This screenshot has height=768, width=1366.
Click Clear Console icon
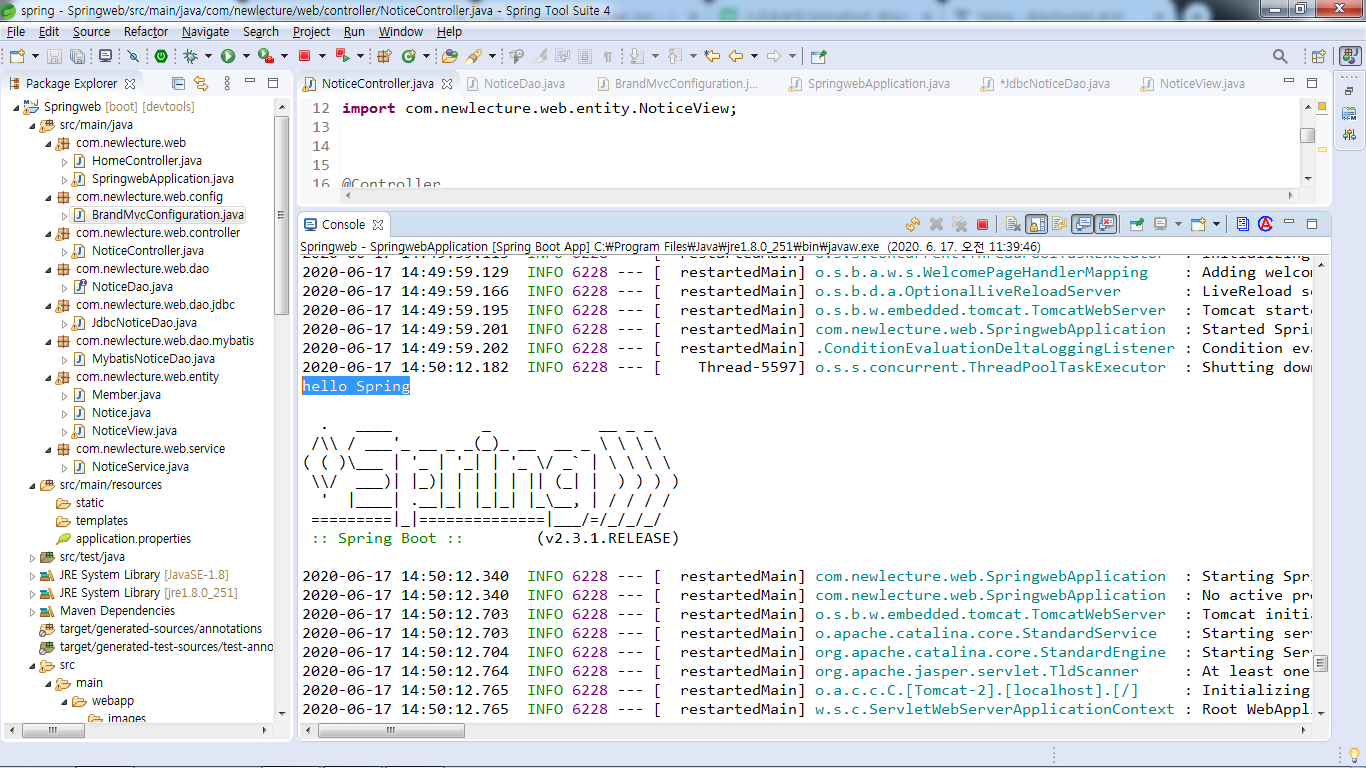(x=1013, y=225)
